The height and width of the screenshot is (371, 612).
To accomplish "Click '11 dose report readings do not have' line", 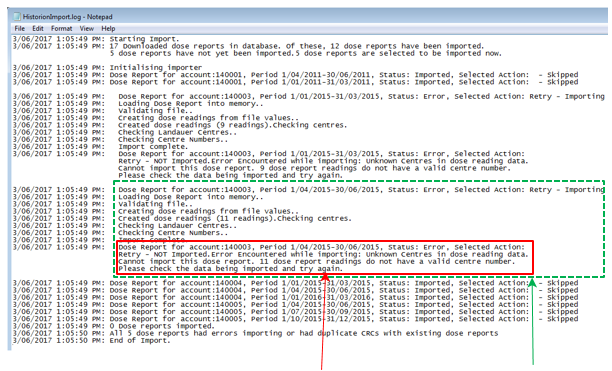I will [317, 261].
